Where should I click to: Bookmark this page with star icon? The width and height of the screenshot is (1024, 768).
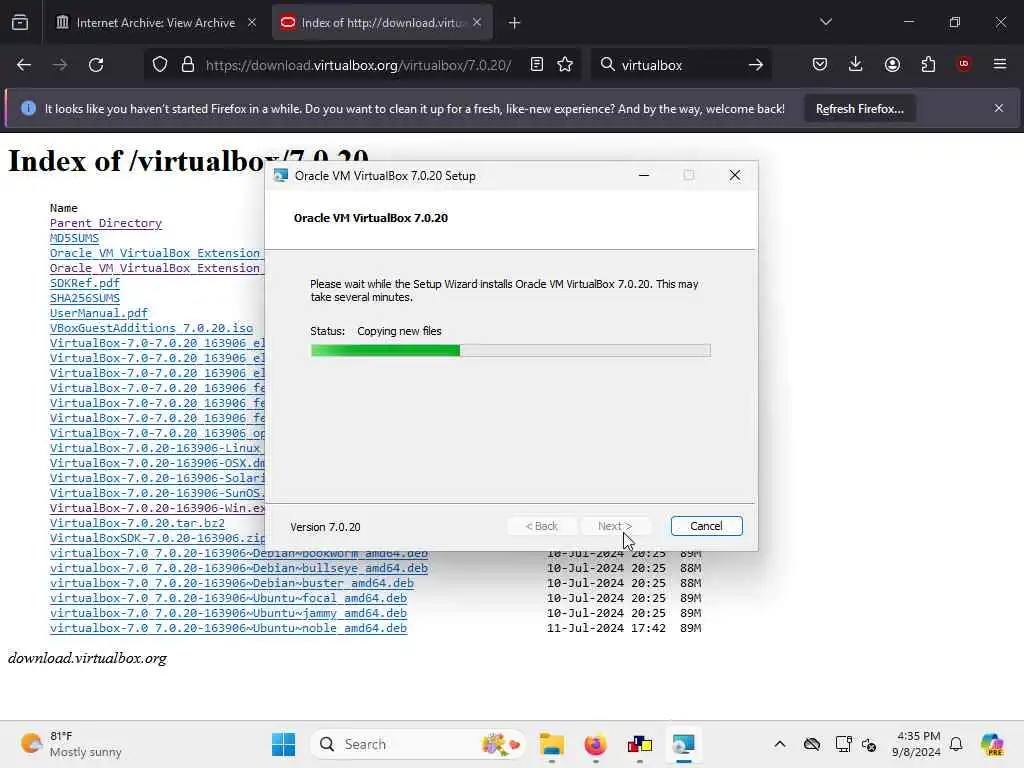566,65
